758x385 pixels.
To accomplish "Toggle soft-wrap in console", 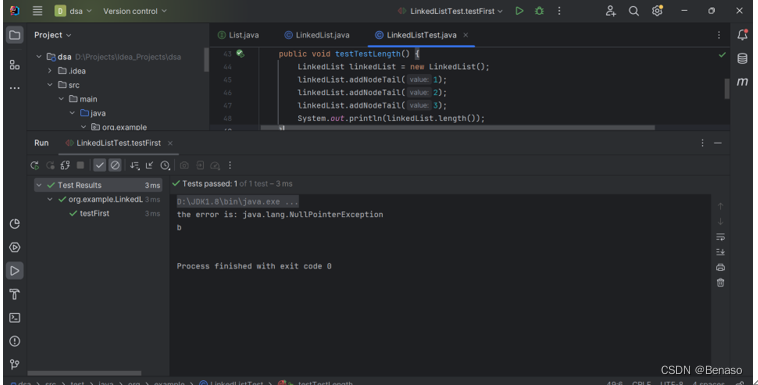I will point(720,237).
